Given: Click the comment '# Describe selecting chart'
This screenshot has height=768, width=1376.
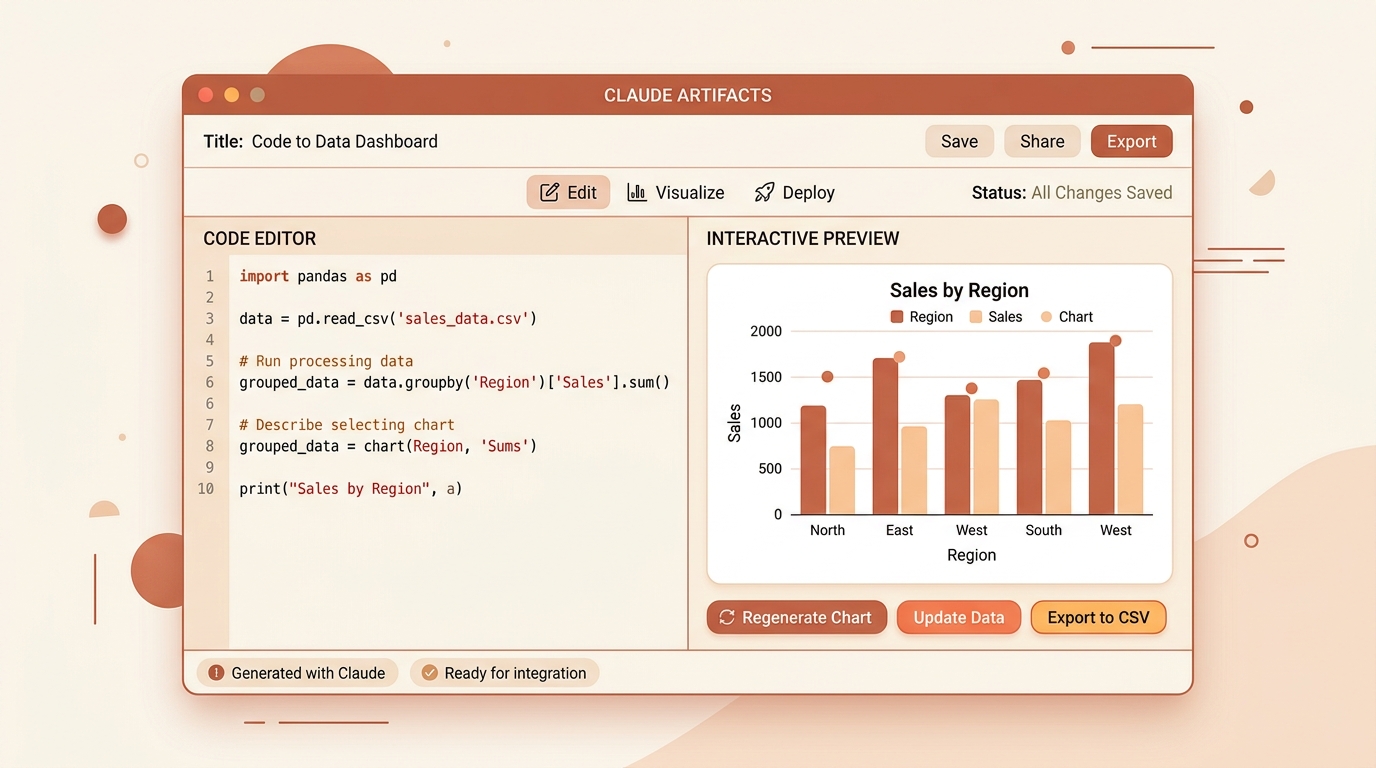Looking at the screenshot, I should (x=347, y=425).
